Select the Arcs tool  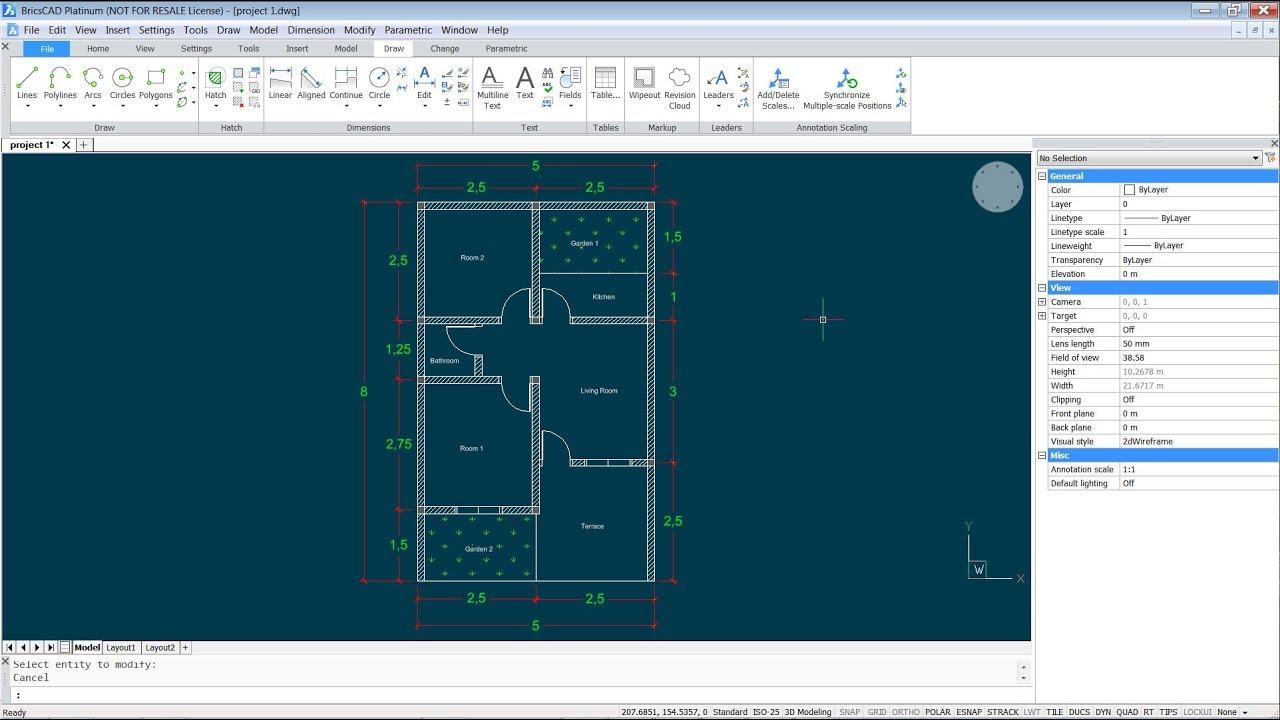93,84
